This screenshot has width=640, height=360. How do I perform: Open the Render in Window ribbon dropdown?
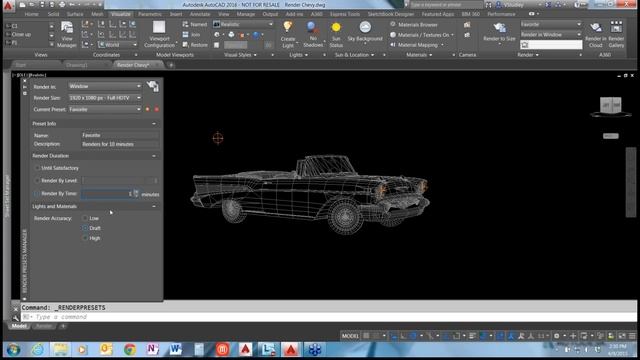pyautogui.click(x=551, y=35)
